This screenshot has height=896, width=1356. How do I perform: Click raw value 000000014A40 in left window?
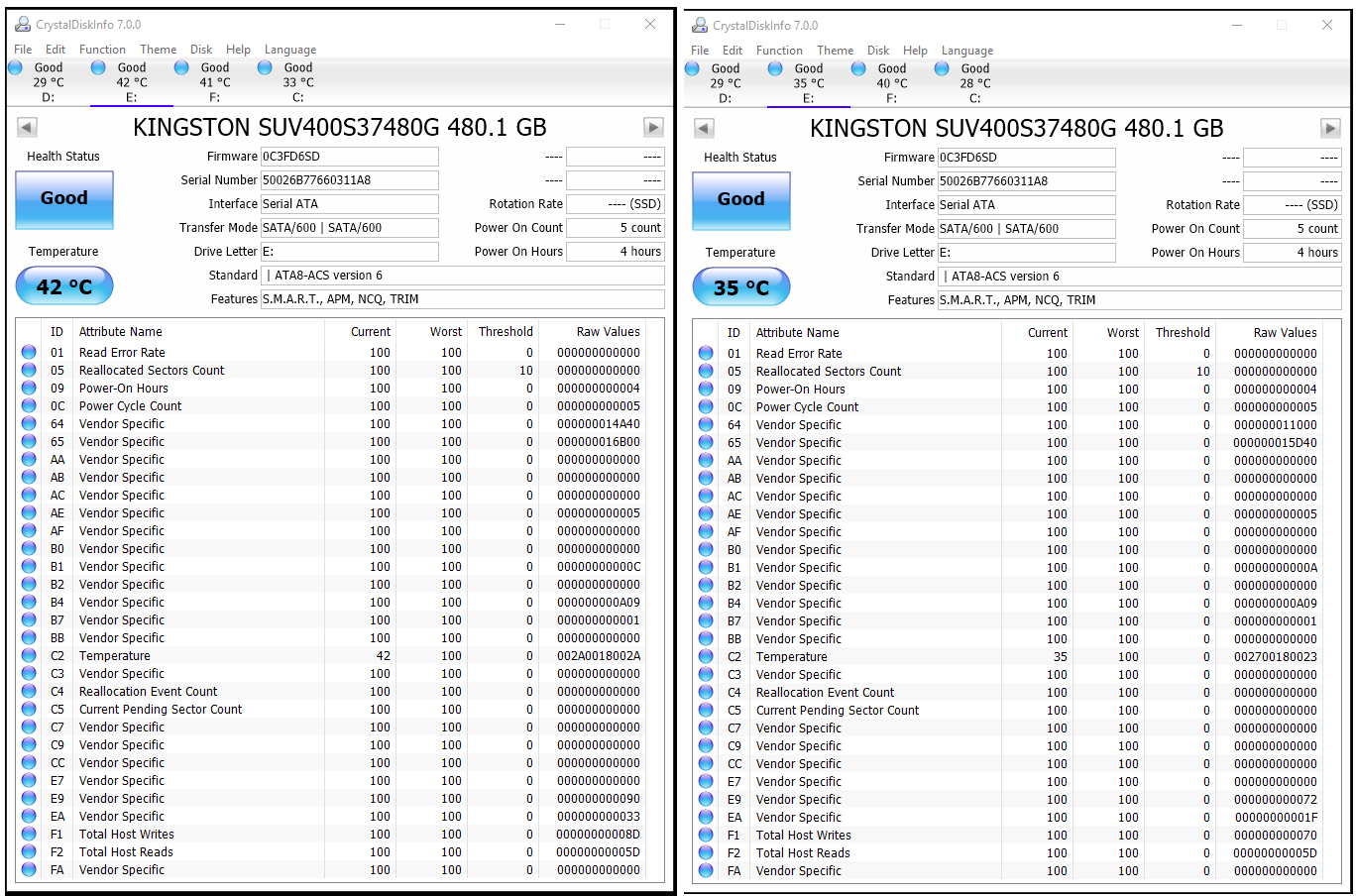point(599,423)
